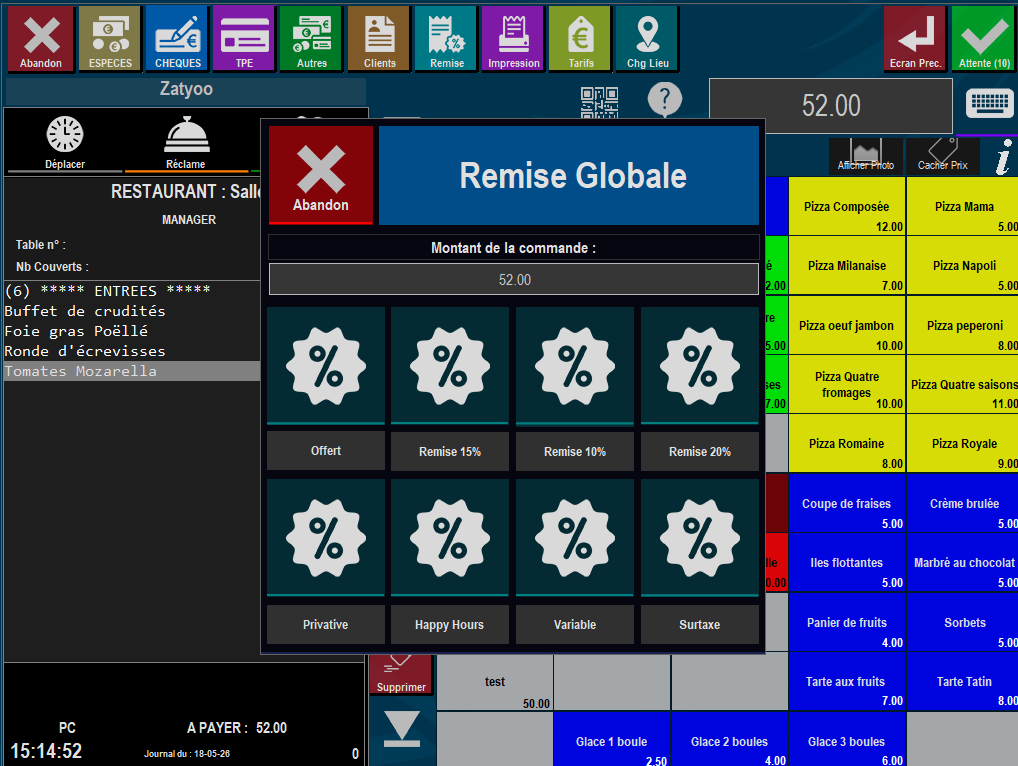Click the Happy Hours percent icon
Screen dimensions: 1018x766
pyautogui.click(x=450, y=538)
